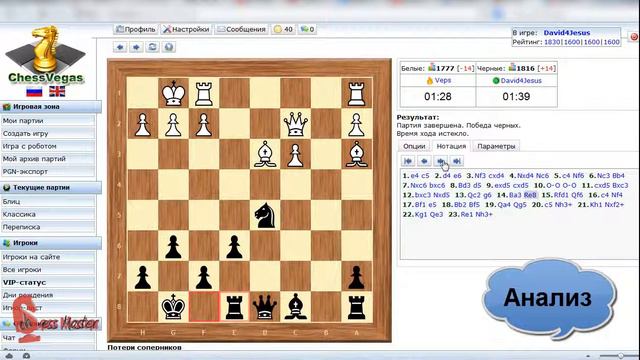Click the forward arrow toolbar icon
Viewport: 640px width, 360px height.
tap(136, 47)
